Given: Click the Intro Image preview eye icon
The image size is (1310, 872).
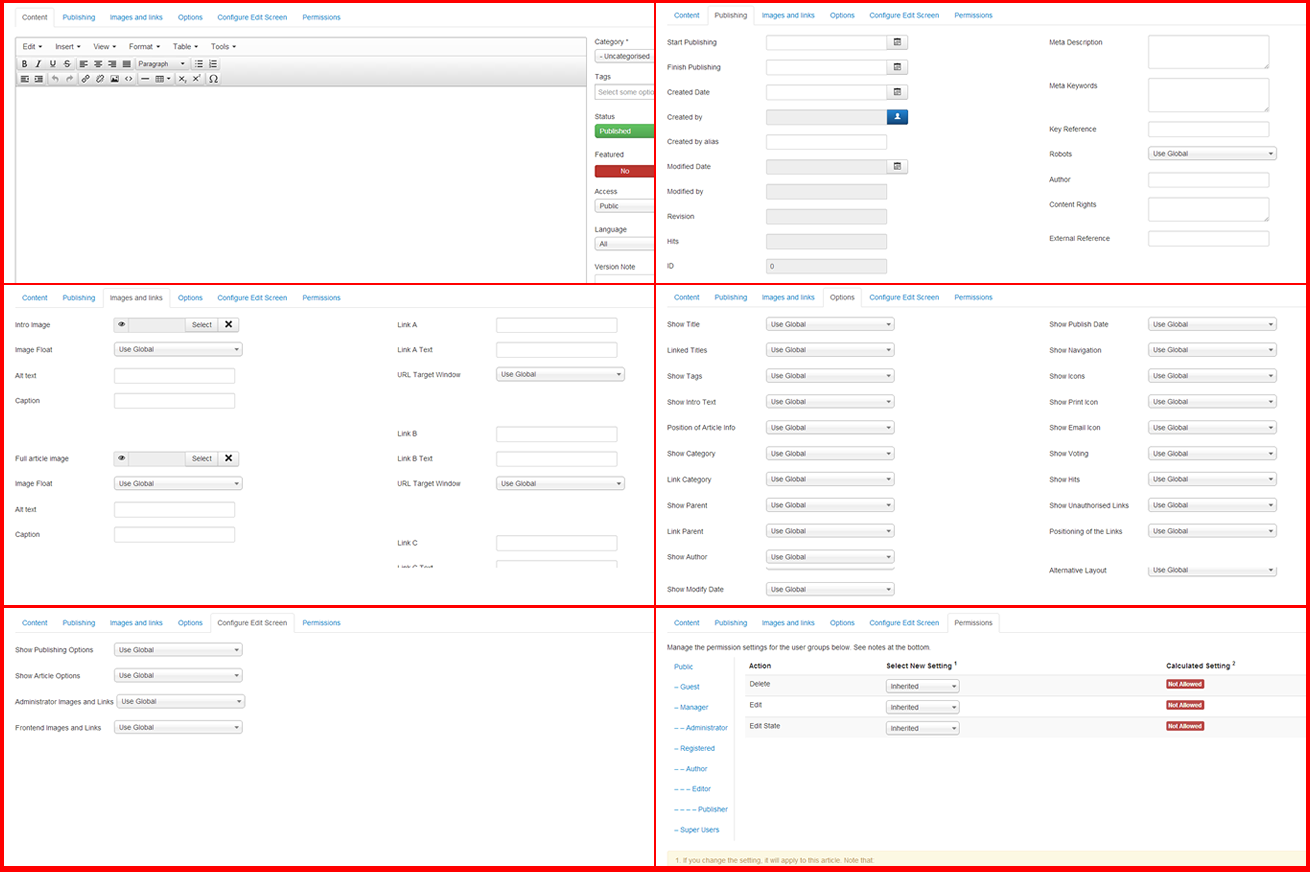Looking at the screenshot, I should (122, 325).
